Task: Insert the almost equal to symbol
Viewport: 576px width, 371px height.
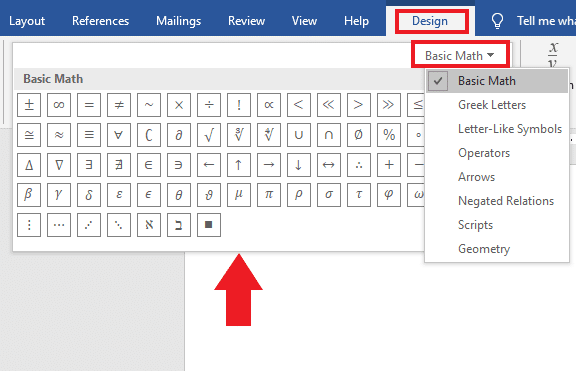Action: click(59, 135)
